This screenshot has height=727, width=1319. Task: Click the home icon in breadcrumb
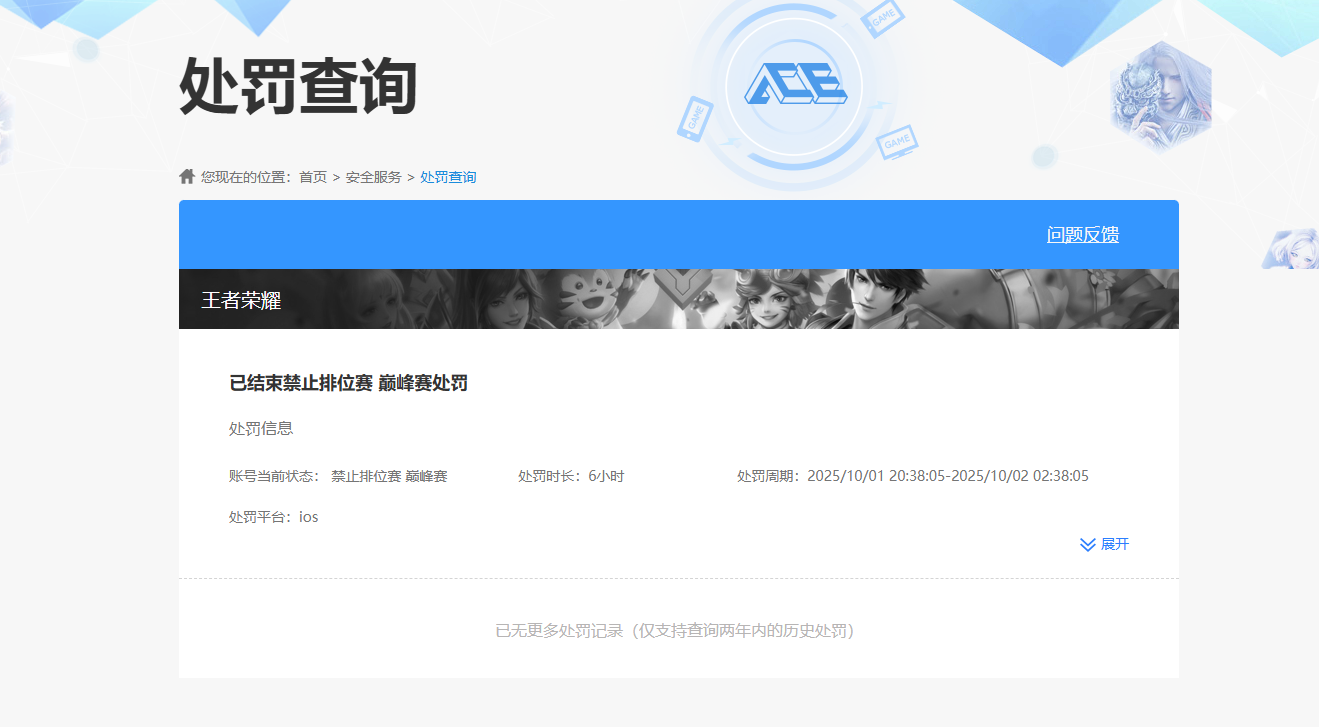187,176
